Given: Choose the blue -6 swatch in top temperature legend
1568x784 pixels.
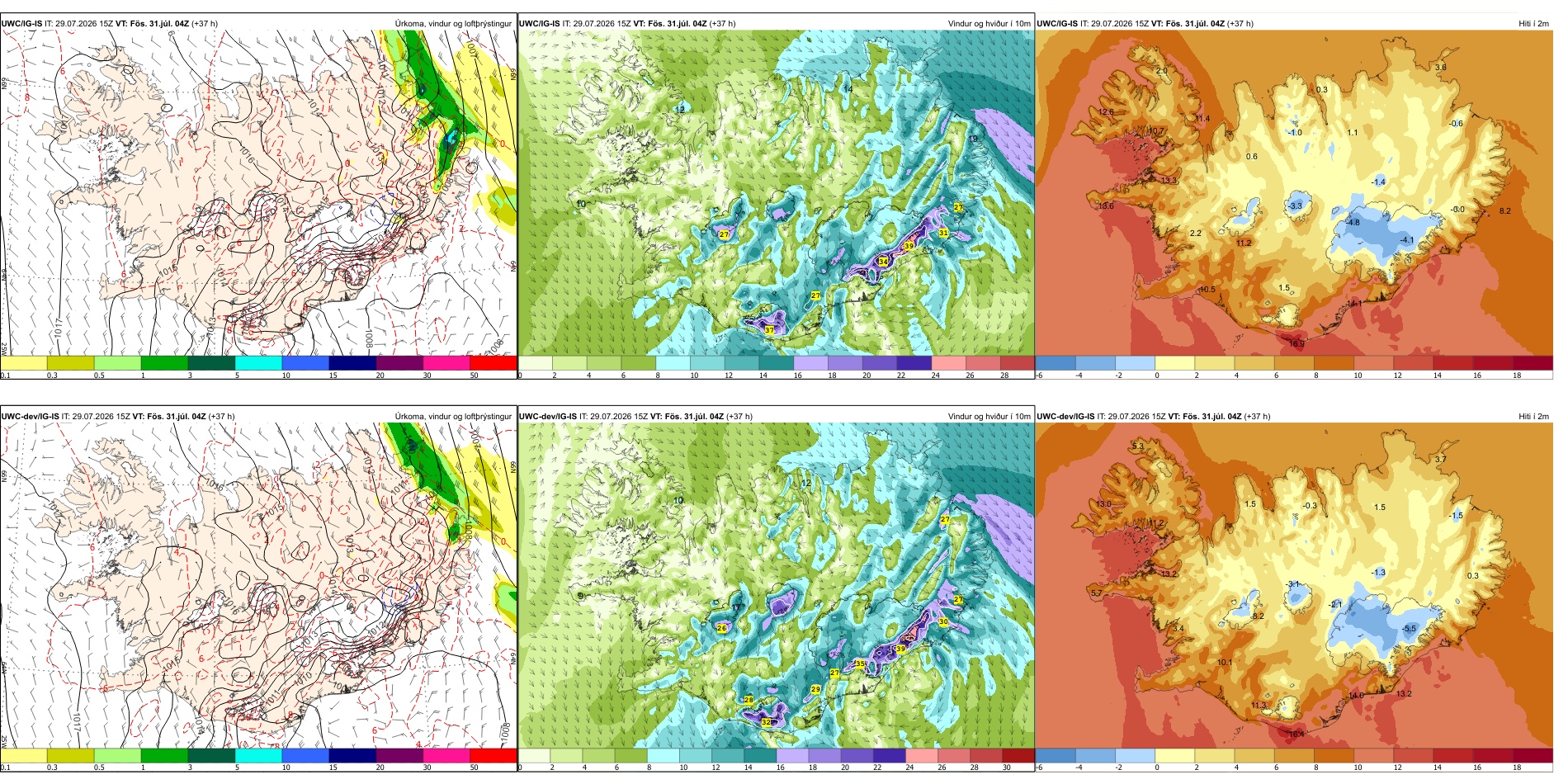Looking at the screenshot, I should tap(1056, 362).
